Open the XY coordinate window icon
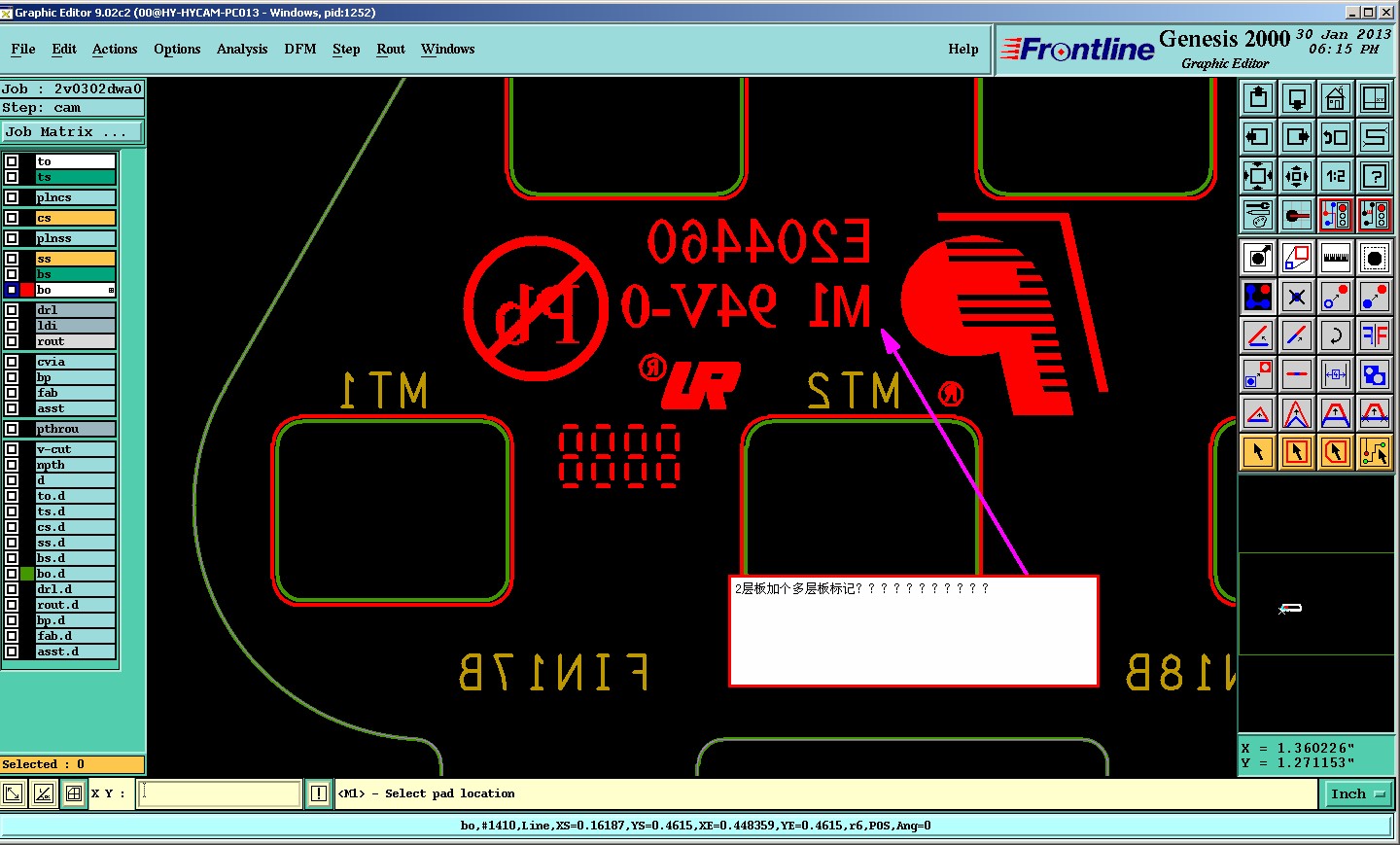 point(1375,98)
